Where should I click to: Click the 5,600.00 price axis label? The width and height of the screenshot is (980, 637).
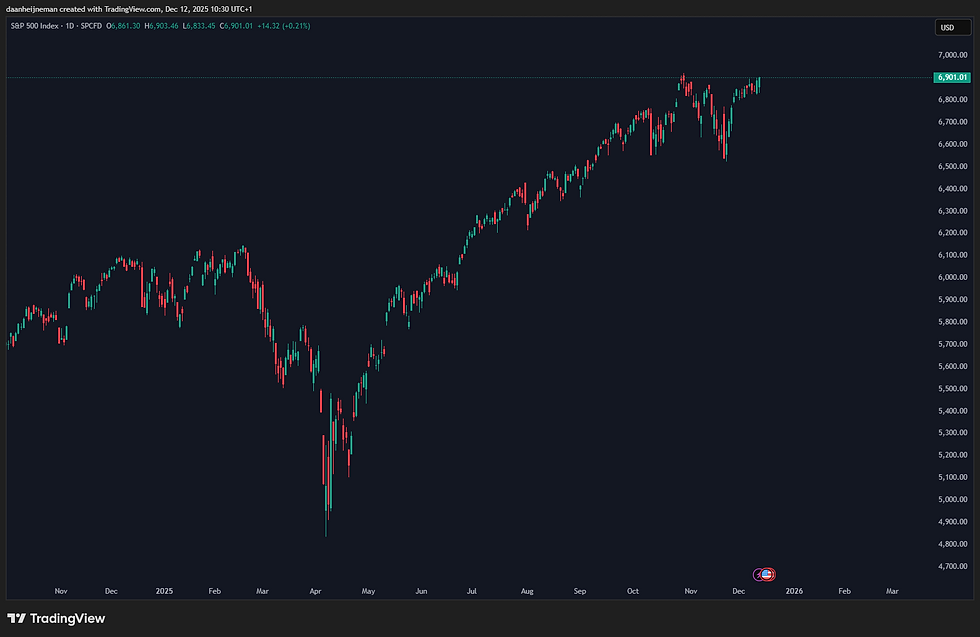pyautogui.click(x=952, y=366)
